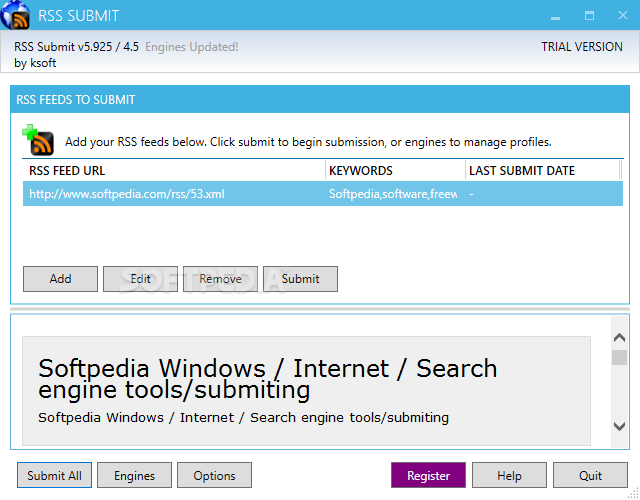Click the preview scrollbar thumb
Image resolution: width=640 pixels, height=500 pixels.
[619, 357]
